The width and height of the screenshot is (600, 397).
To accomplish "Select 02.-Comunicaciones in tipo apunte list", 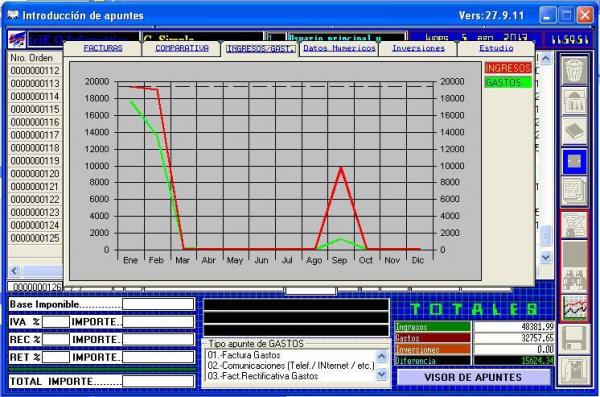I will point(290,366).
